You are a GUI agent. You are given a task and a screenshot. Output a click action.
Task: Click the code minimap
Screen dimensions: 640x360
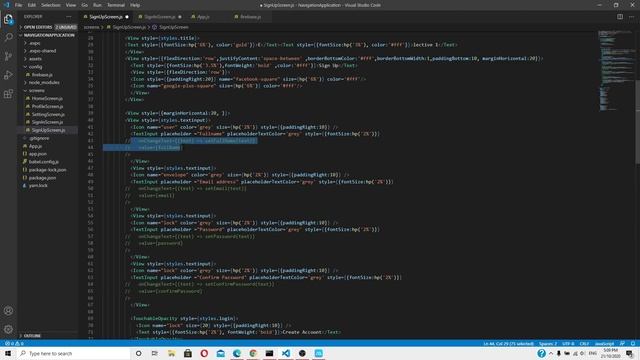point(616,70)
